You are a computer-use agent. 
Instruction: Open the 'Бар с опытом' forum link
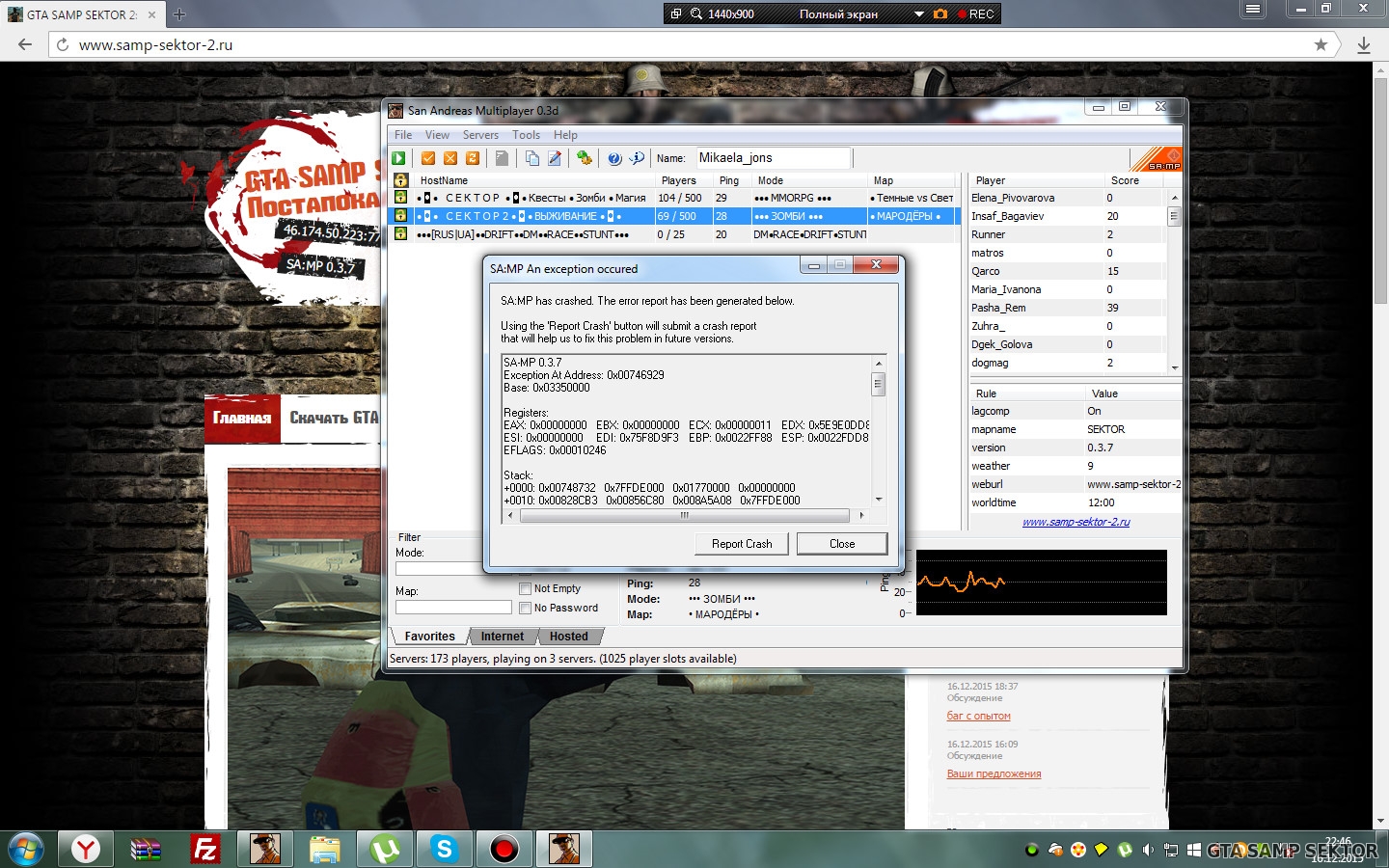click(978, 716)
